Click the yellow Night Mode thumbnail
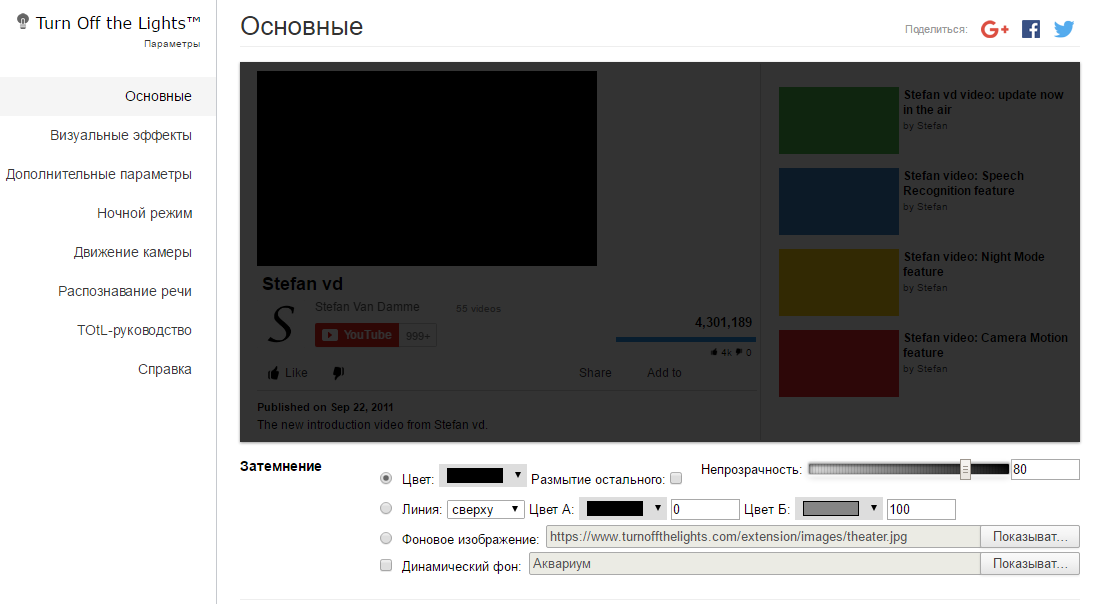 click(838, 282)
